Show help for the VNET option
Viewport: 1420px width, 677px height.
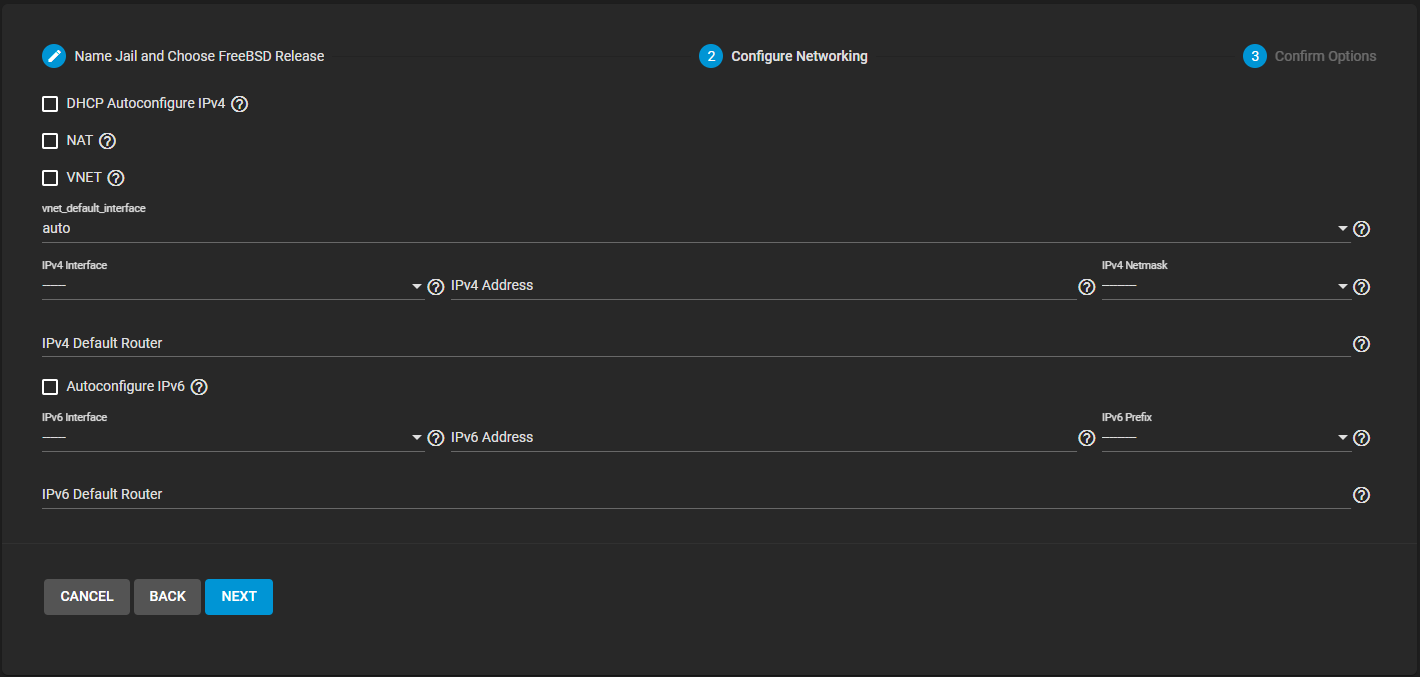116,178
